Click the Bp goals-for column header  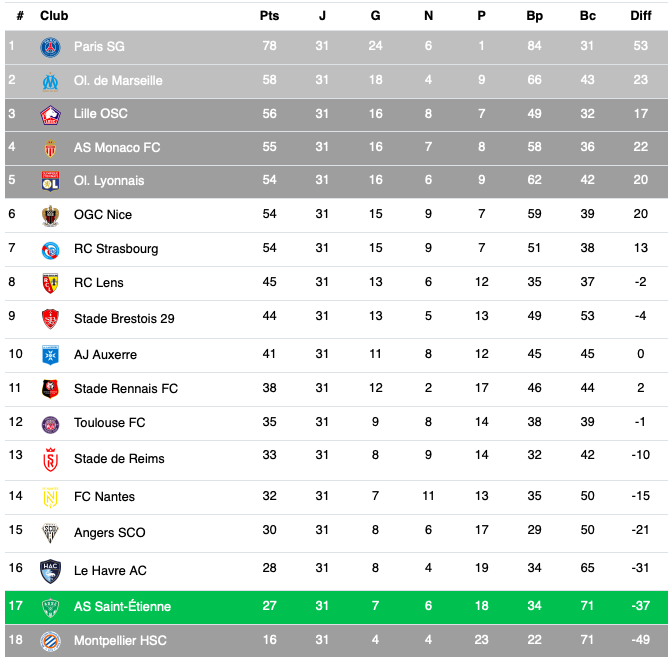click(x=534, y=16)
